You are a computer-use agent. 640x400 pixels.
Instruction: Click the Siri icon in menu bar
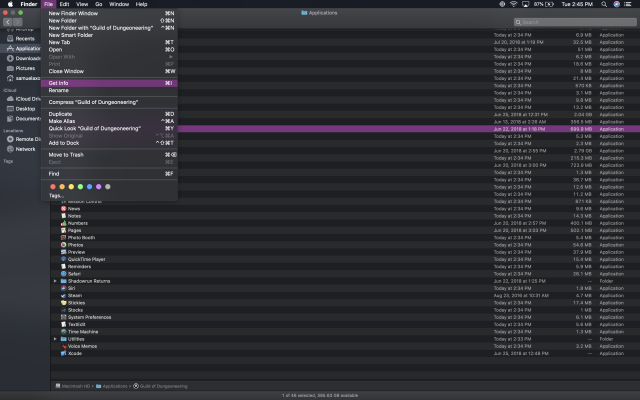616,4
